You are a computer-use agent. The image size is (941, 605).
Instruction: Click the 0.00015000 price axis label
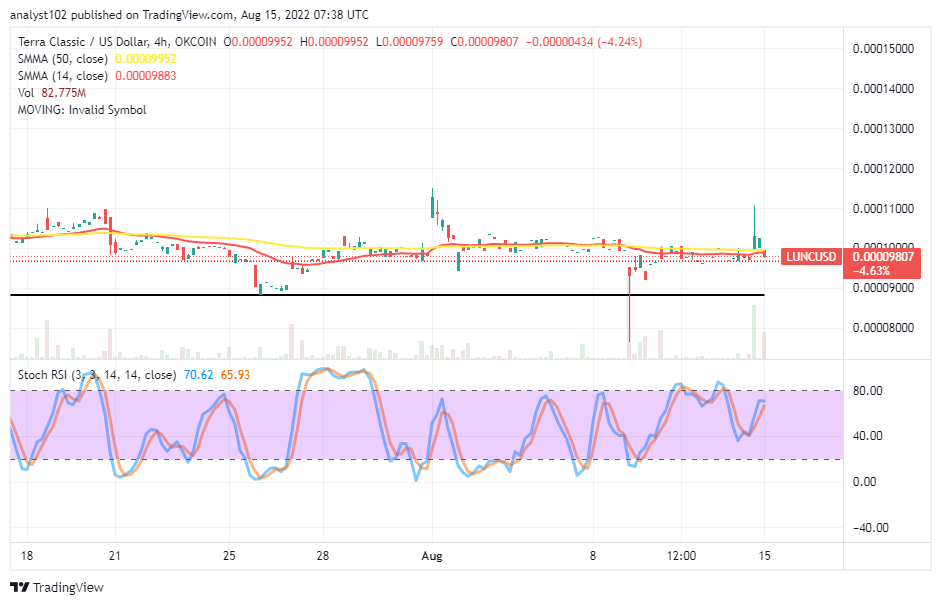(883, 49)
